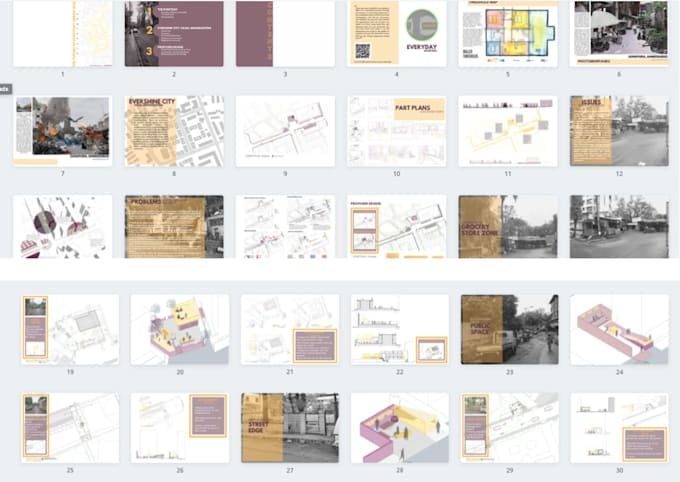The image size is (680, 482).
Task: Open page 22 sections thumbnail
Action: (399, 329)
